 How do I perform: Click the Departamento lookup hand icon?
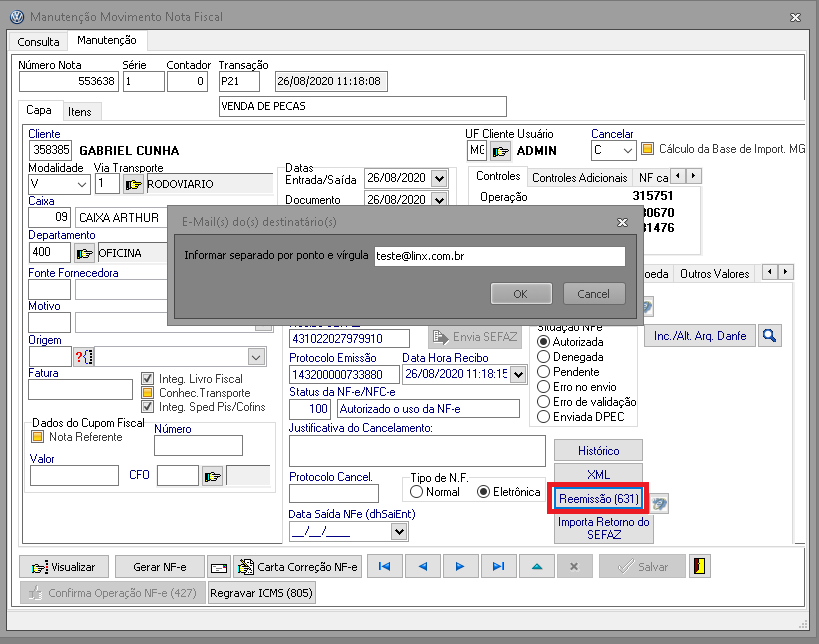coord(85,253)
